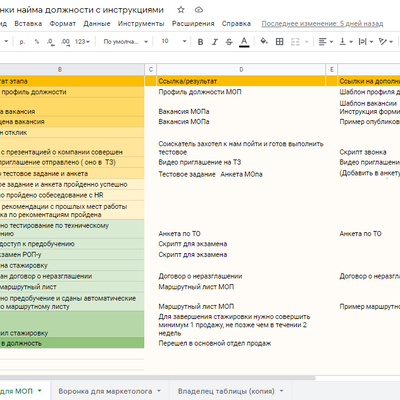The height and width of the screenshot is (400, 400).
Task: Select the Шаблон вакансии cell
Action: point(369,107)
